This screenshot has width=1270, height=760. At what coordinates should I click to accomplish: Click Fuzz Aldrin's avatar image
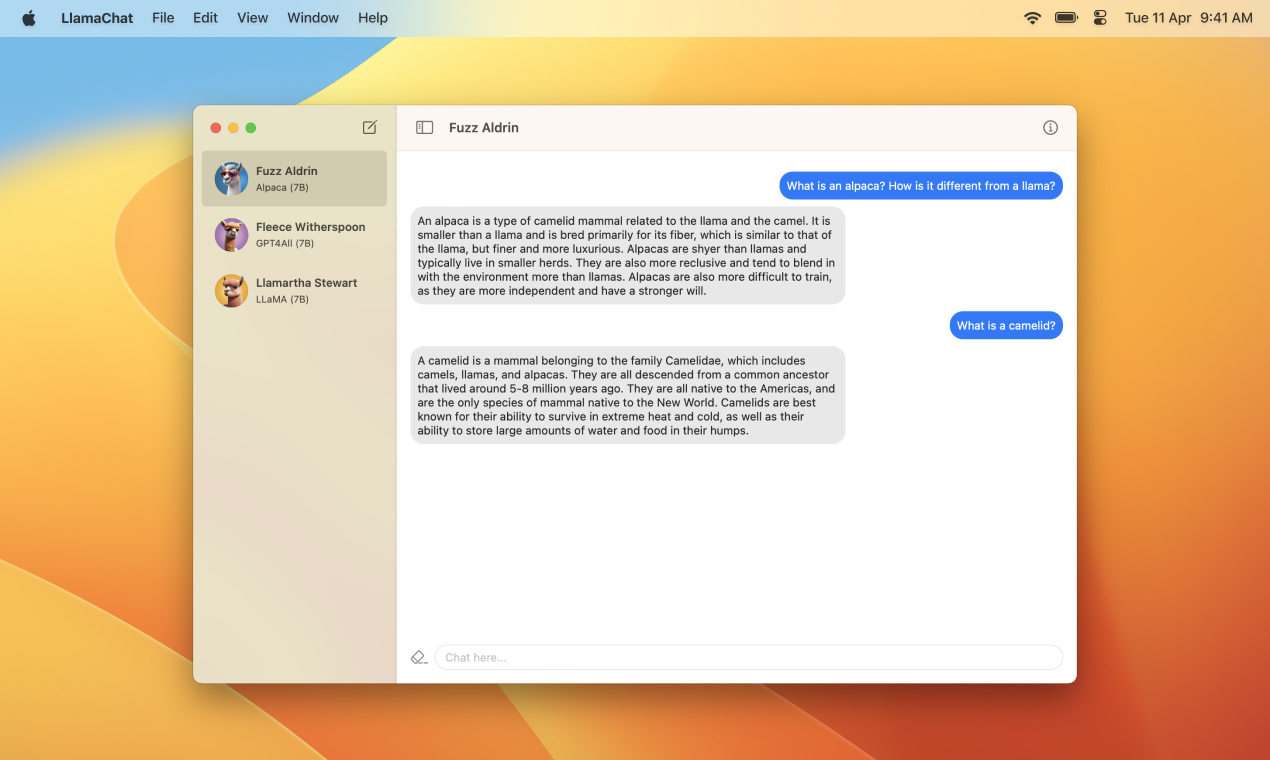pyautogui.click(x=231, y=179)
